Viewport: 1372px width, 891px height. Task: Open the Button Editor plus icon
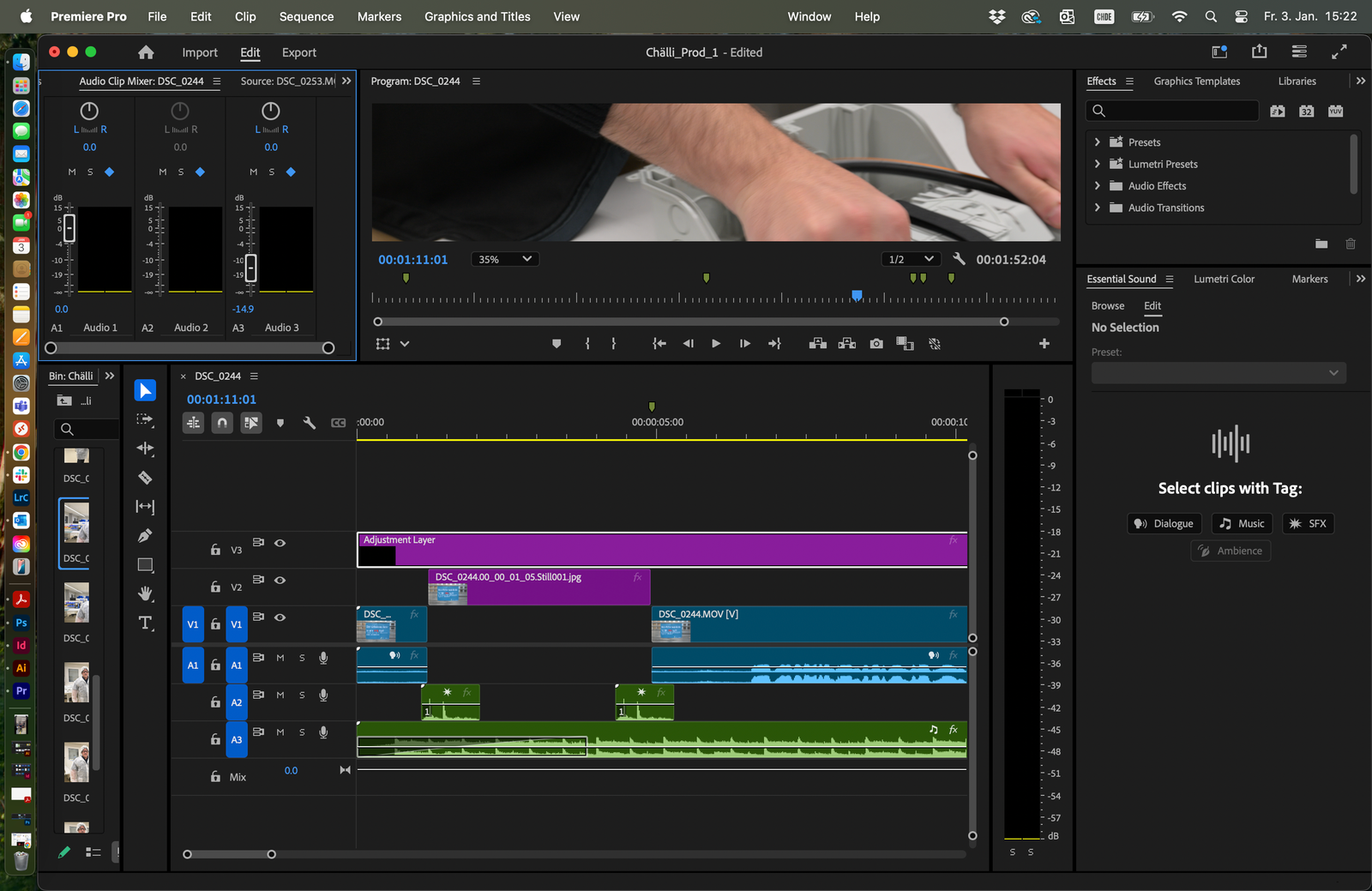tap(1044, 344)
